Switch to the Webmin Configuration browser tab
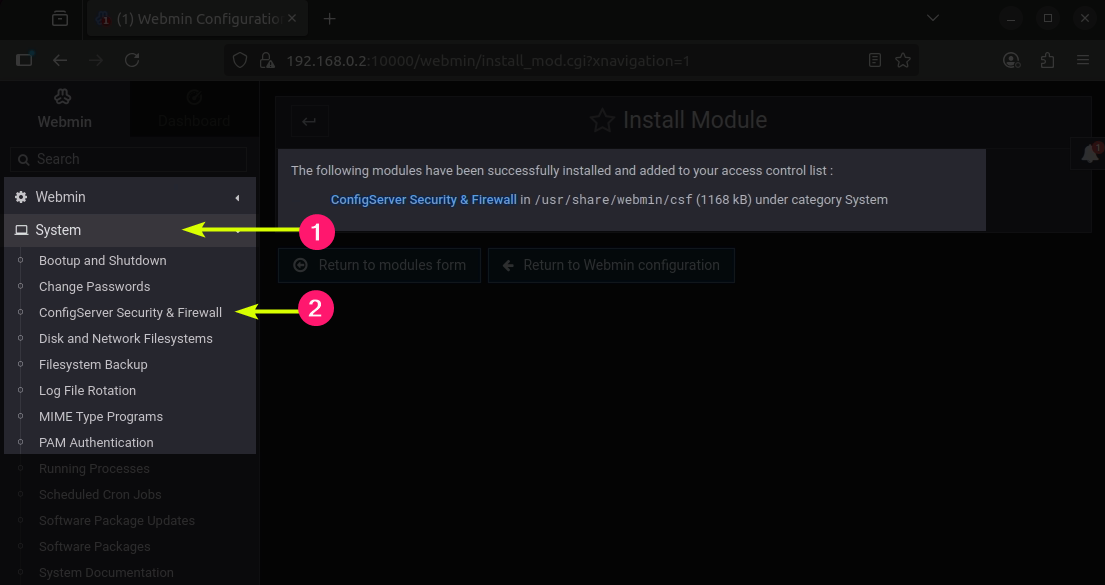 click(190, 18)
